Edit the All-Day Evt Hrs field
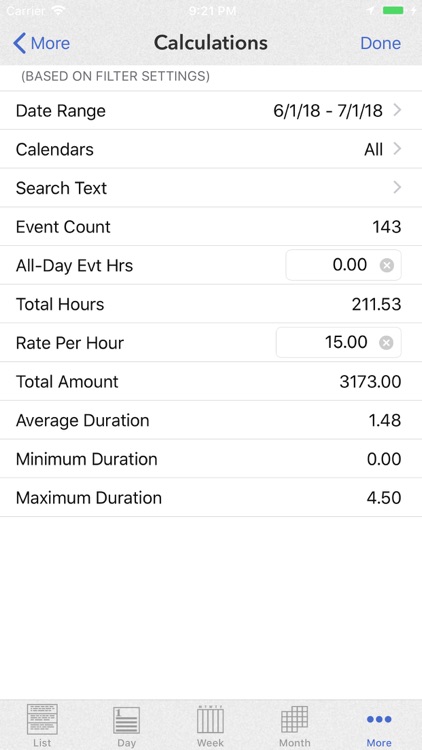 (344, 265)
